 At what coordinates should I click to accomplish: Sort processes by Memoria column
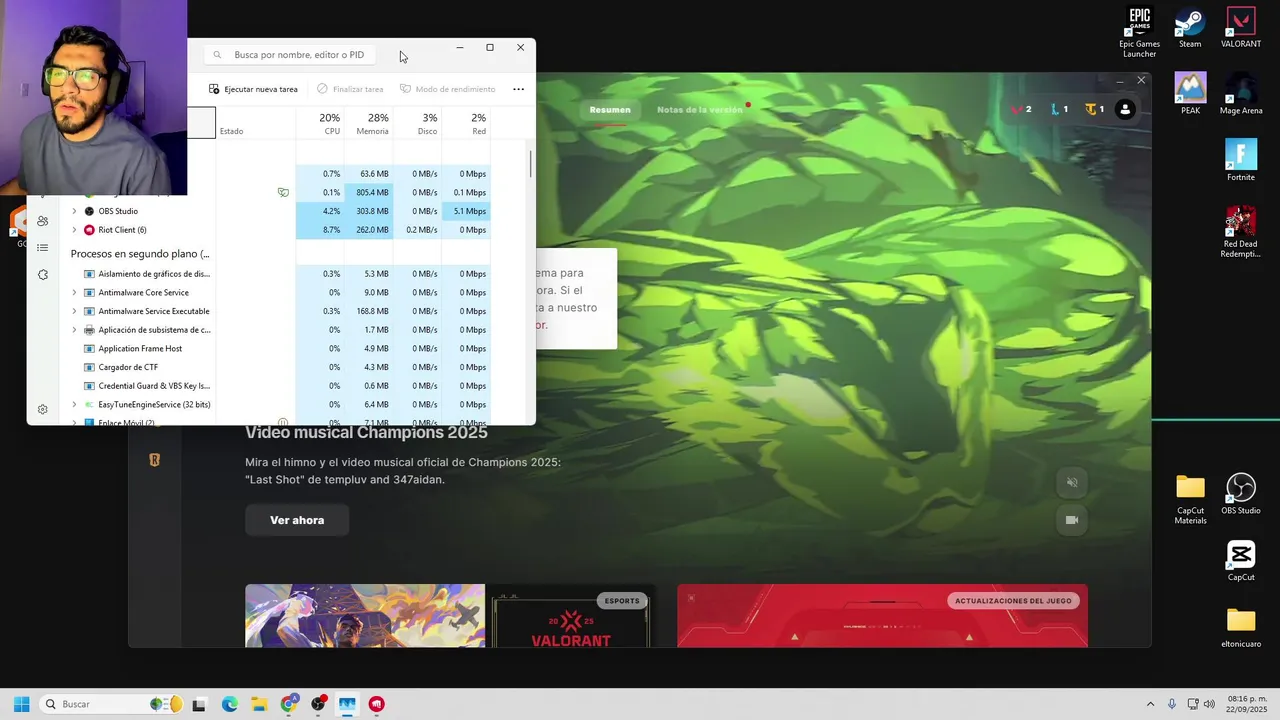(x=368, y=123)
